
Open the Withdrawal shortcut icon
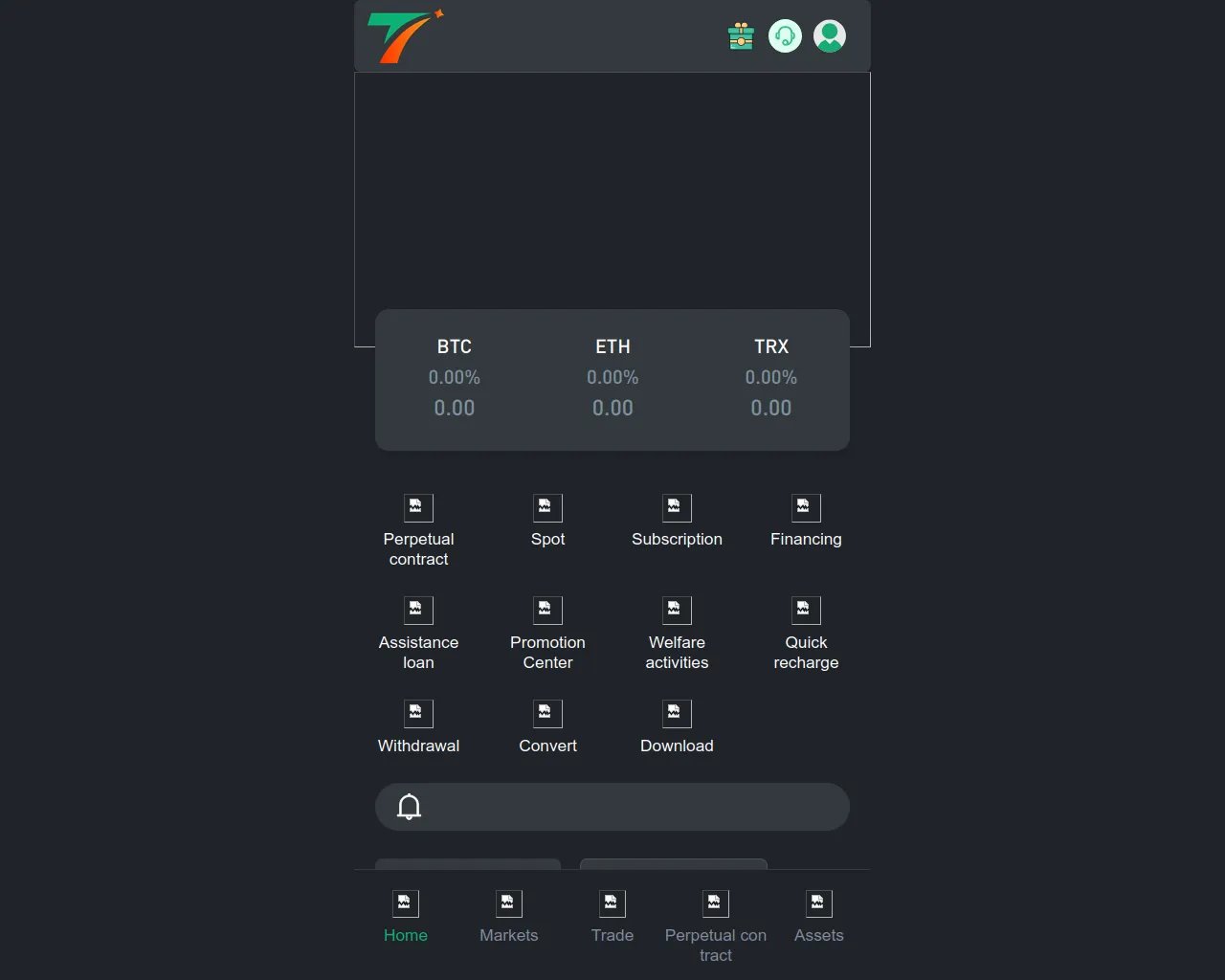pyautogui.click(x=418, y=714)
